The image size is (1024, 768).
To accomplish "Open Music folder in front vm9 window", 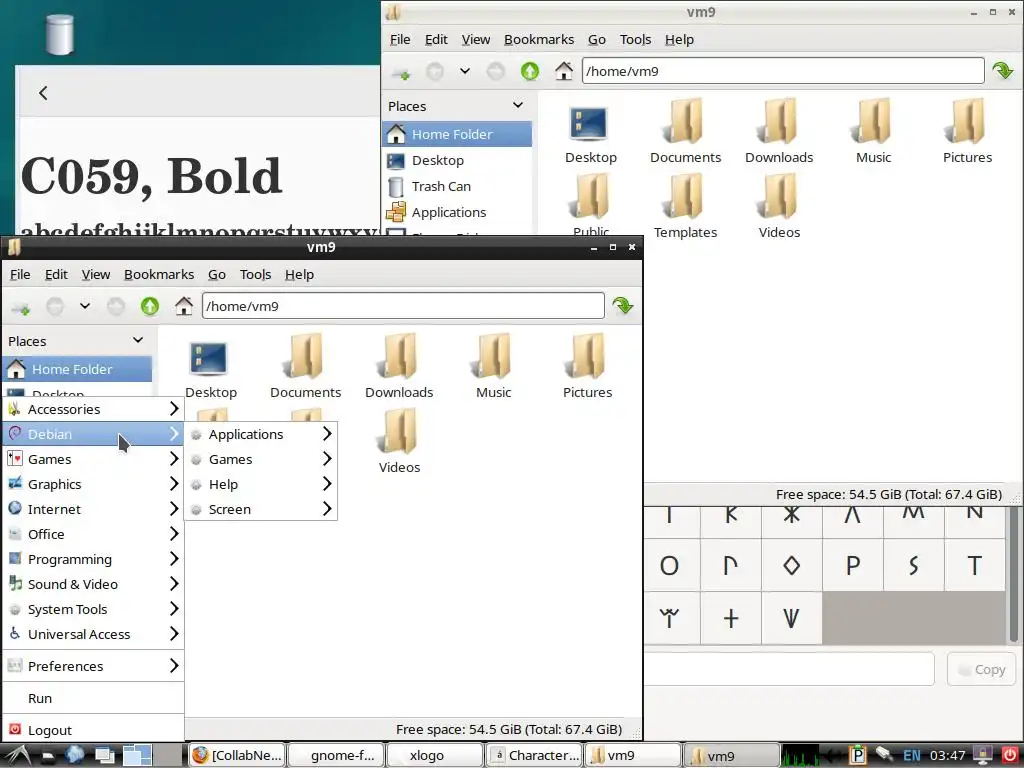I will click(494, 366).
